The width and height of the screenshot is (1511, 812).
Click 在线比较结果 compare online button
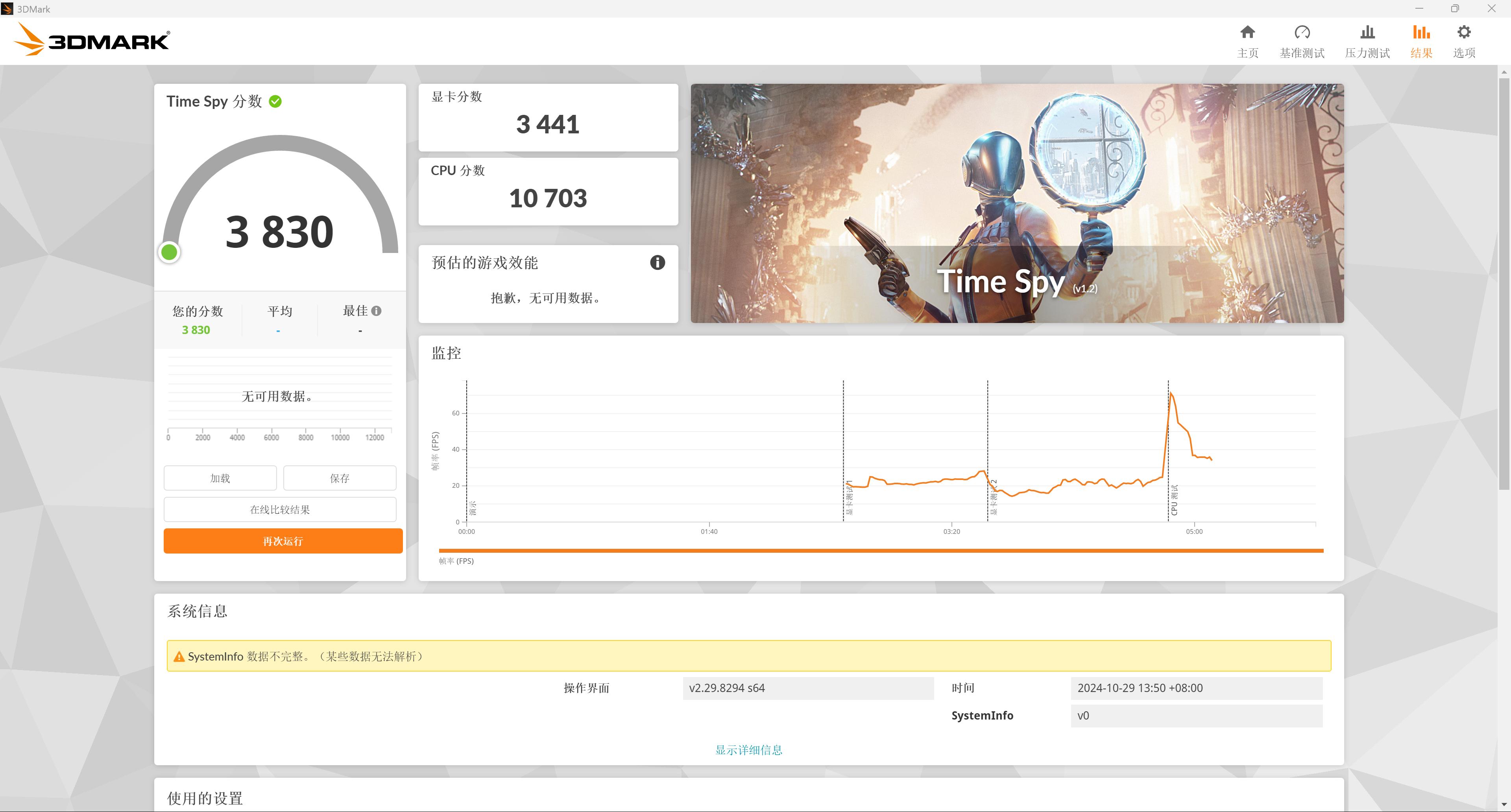(280, 509)
